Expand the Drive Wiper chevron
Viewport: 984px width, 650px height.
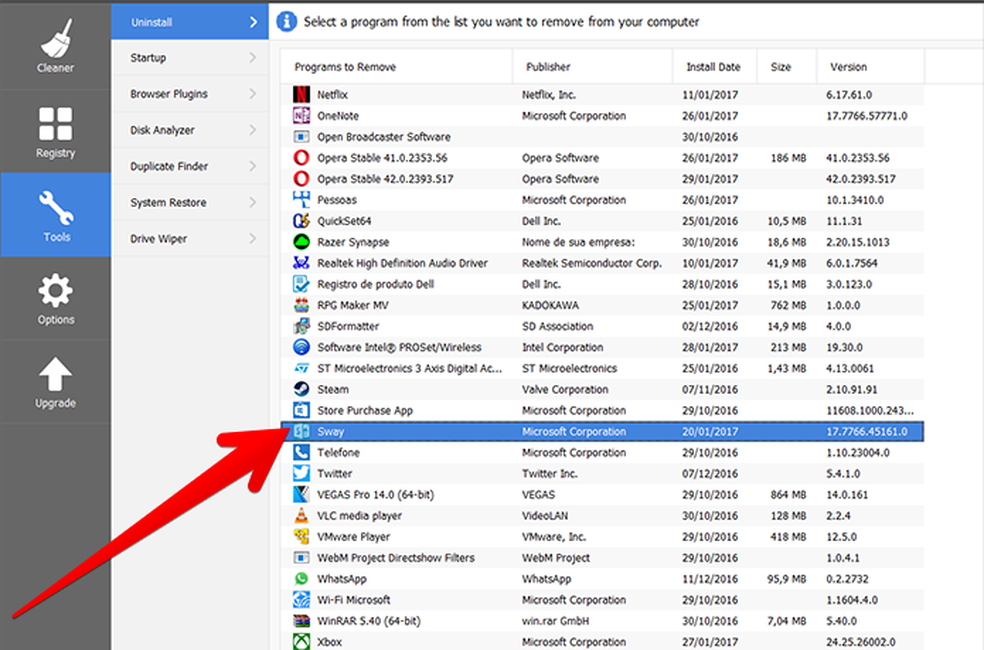click(252, 239)
